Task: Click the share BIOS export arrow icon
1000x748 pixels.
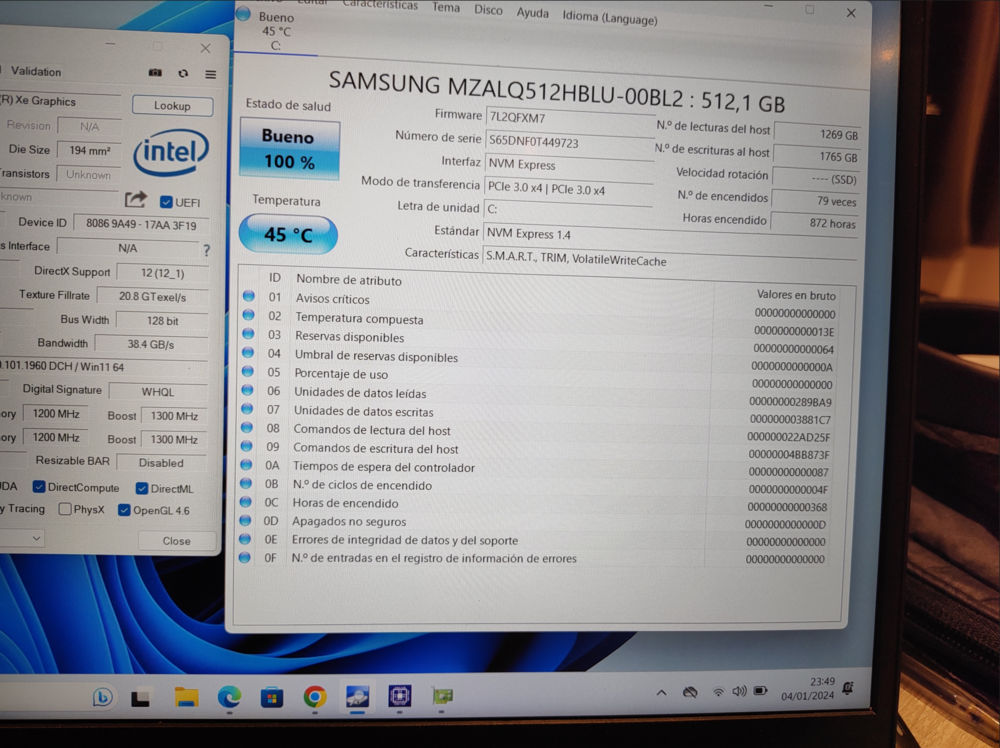Action: tap(135, 200)
